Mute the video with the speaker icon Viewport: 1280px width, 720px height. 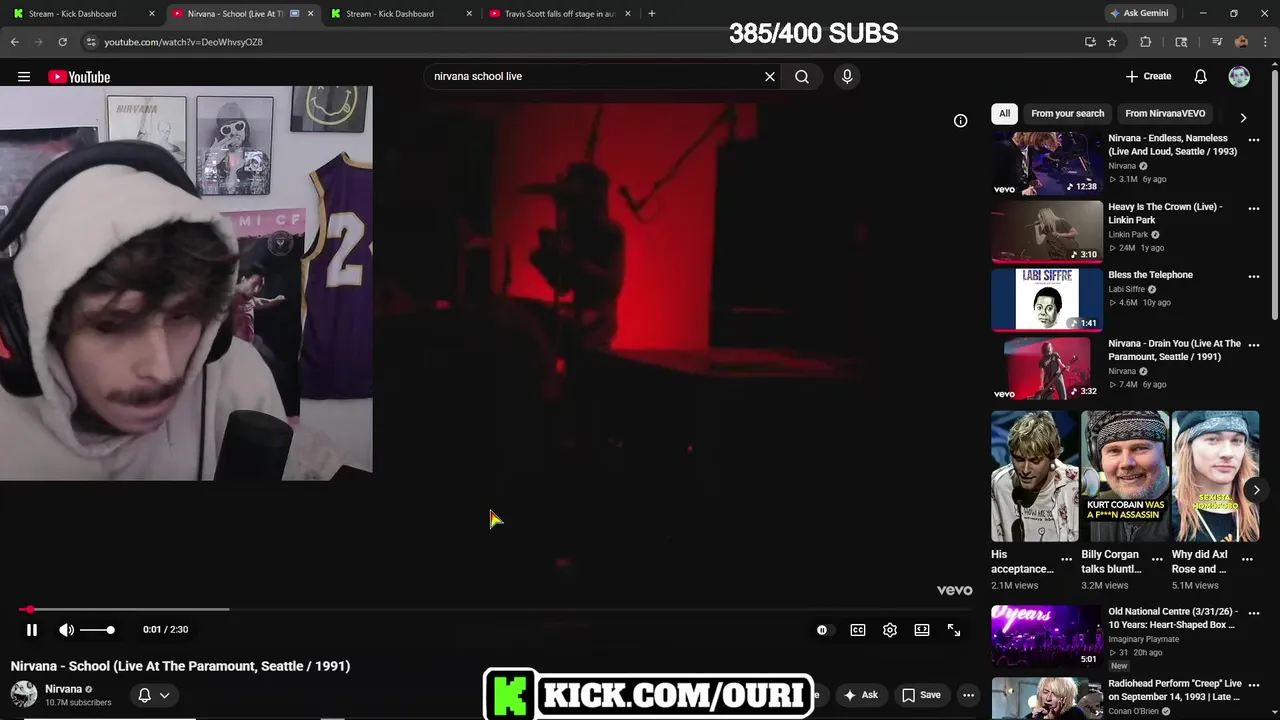[66, 630]
